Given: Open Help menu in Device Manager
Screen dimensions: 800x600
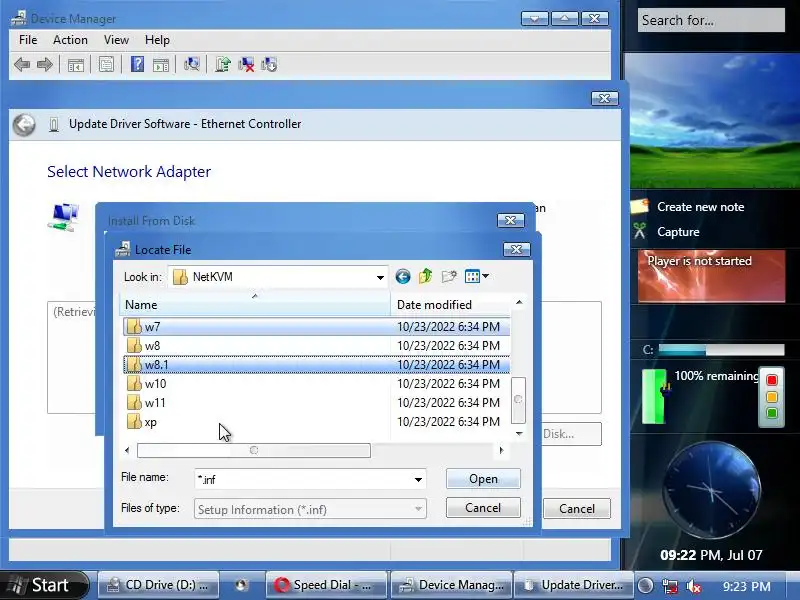Looking at the screenshot, I should pyautogui.click(x=157, y=40).
